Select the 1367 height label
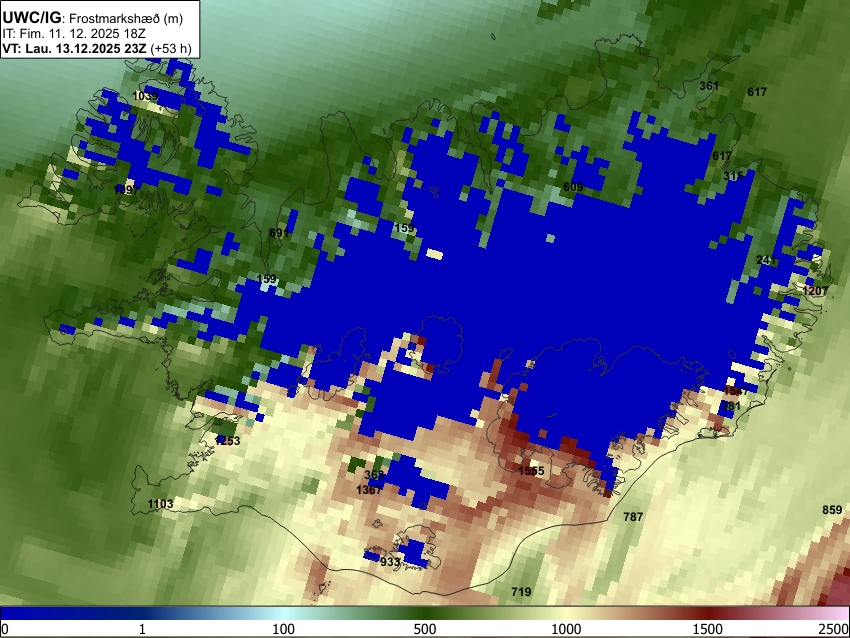 pyautogui.click(x=369, y=490)
